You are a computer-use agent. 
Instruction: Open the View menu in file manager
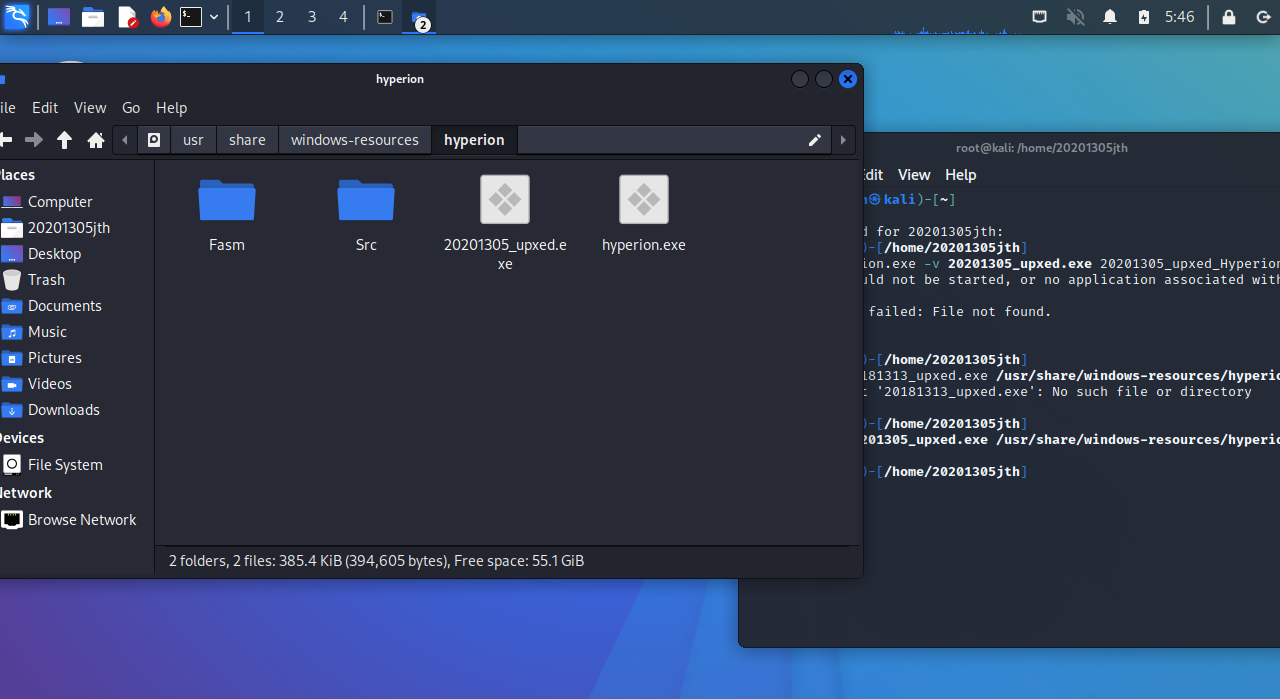(90, 107)
